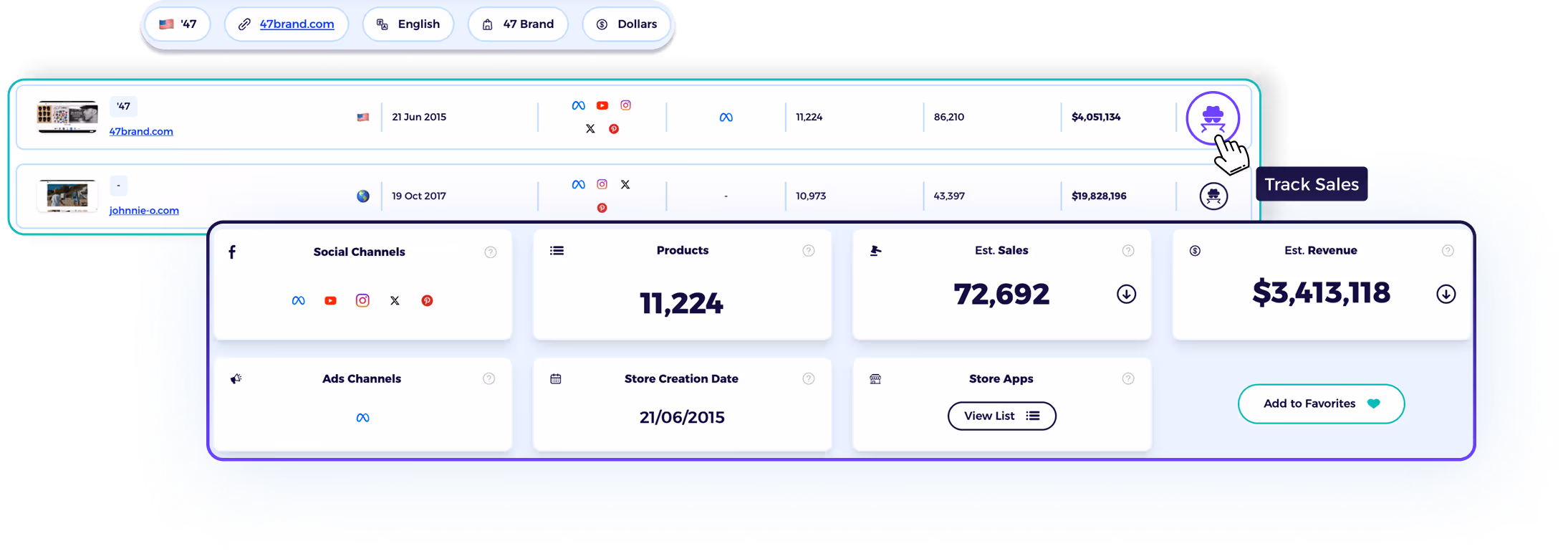The image size is (1568, 554).
Task: Click the Add to Favorites button
Action: point(1321,403)
